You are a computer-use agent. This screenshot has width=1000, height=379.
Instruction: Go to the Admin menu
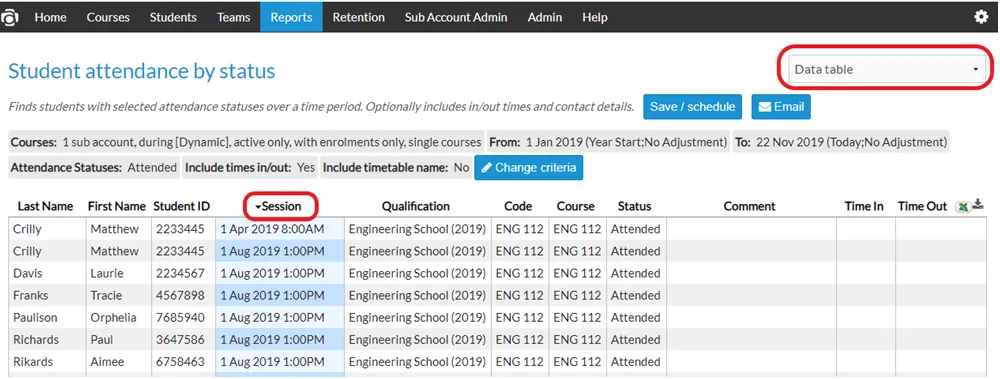pyautogui.click(x=545, y=17)
